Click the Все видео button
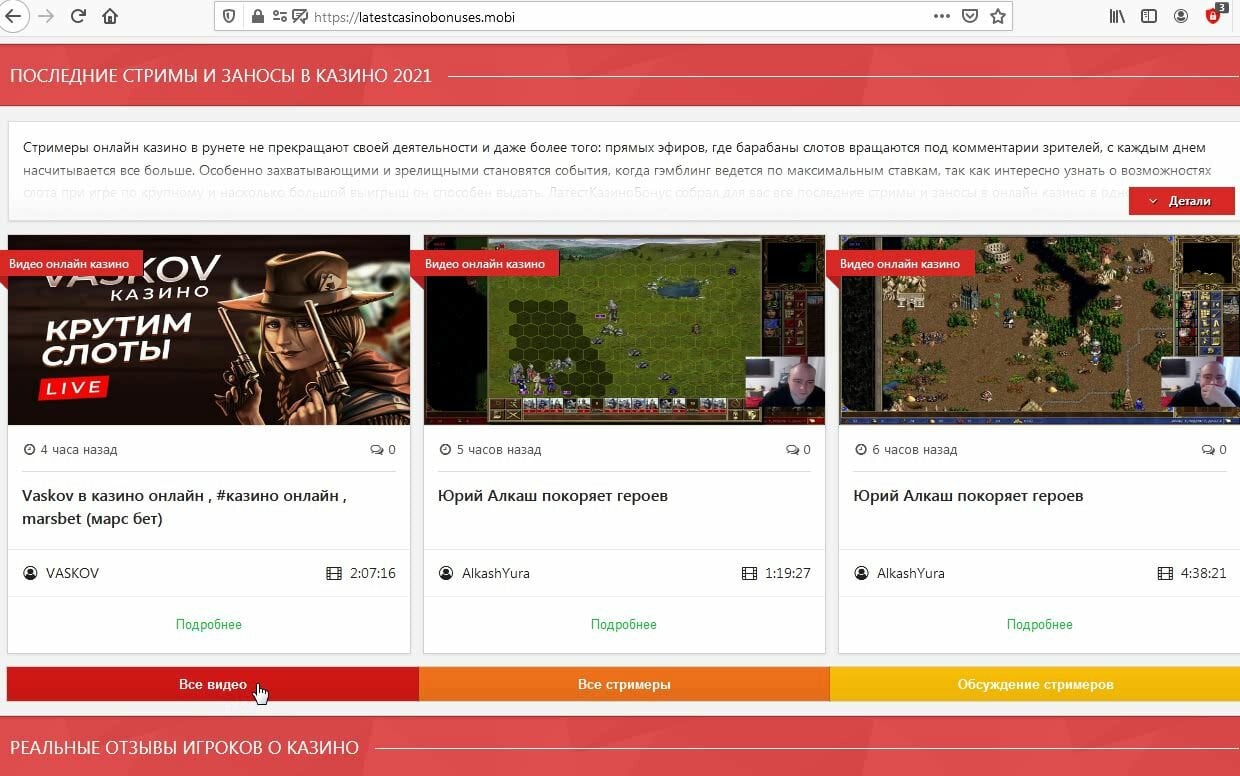Screen dimensions: 1240x776 [212, 685]
